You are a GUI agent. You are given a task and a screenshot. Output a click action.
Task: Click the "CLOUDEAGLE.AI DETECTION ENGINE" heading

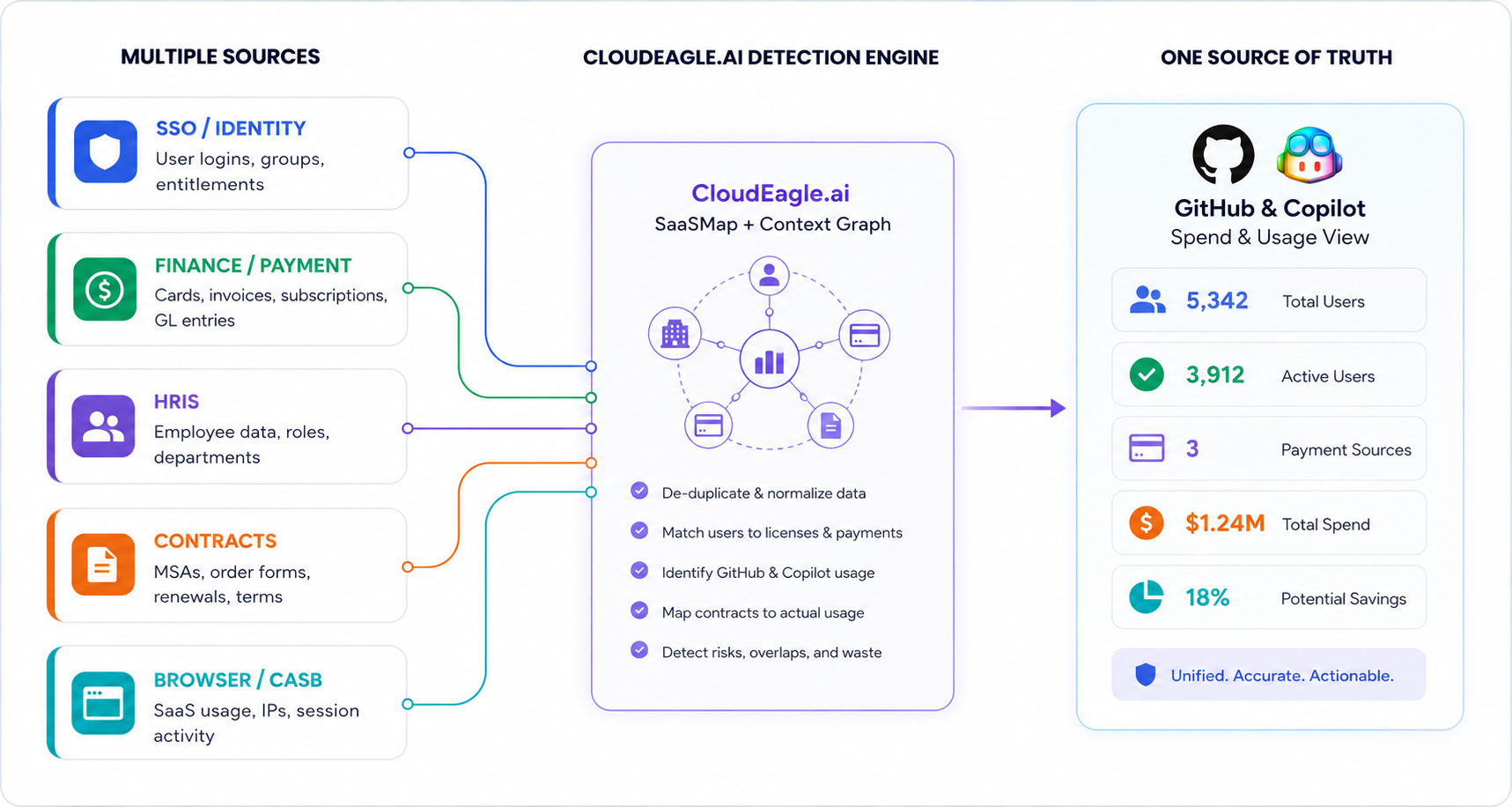pyautogui.click(x=761, y=58)
